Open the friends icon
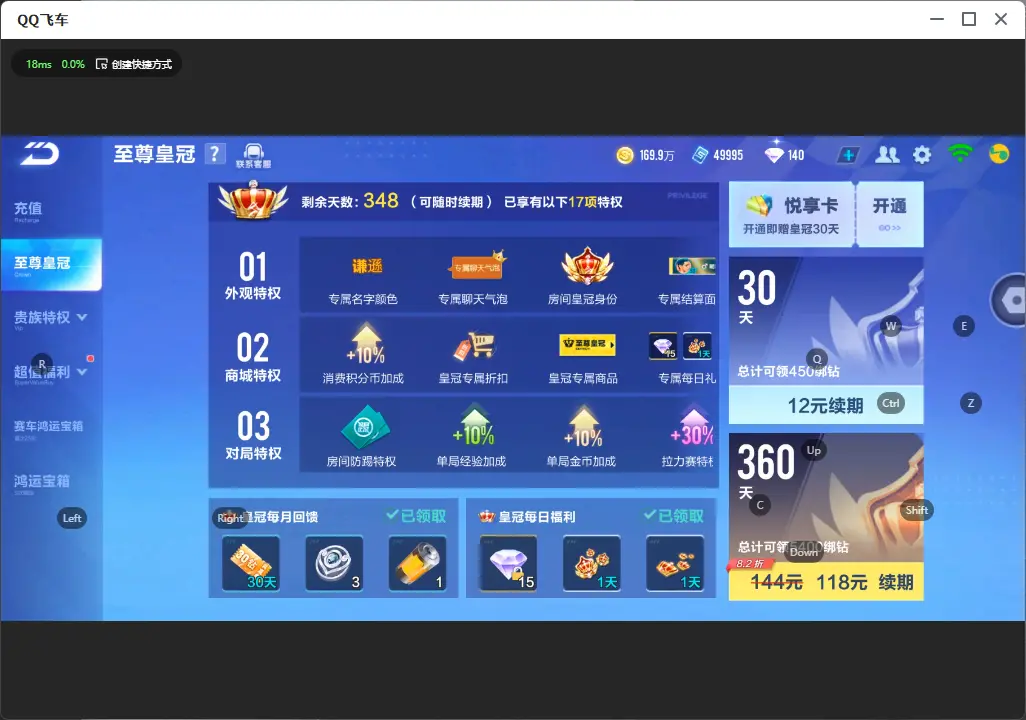This screenshot has height=720, width=1026. [887, 154]
